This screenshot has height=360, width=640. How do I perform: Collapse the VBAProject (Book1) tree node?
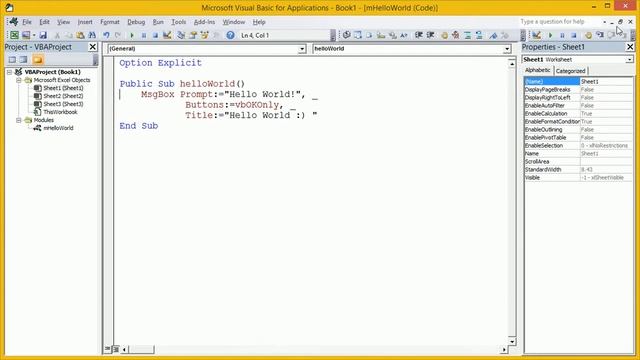(9, 72)
